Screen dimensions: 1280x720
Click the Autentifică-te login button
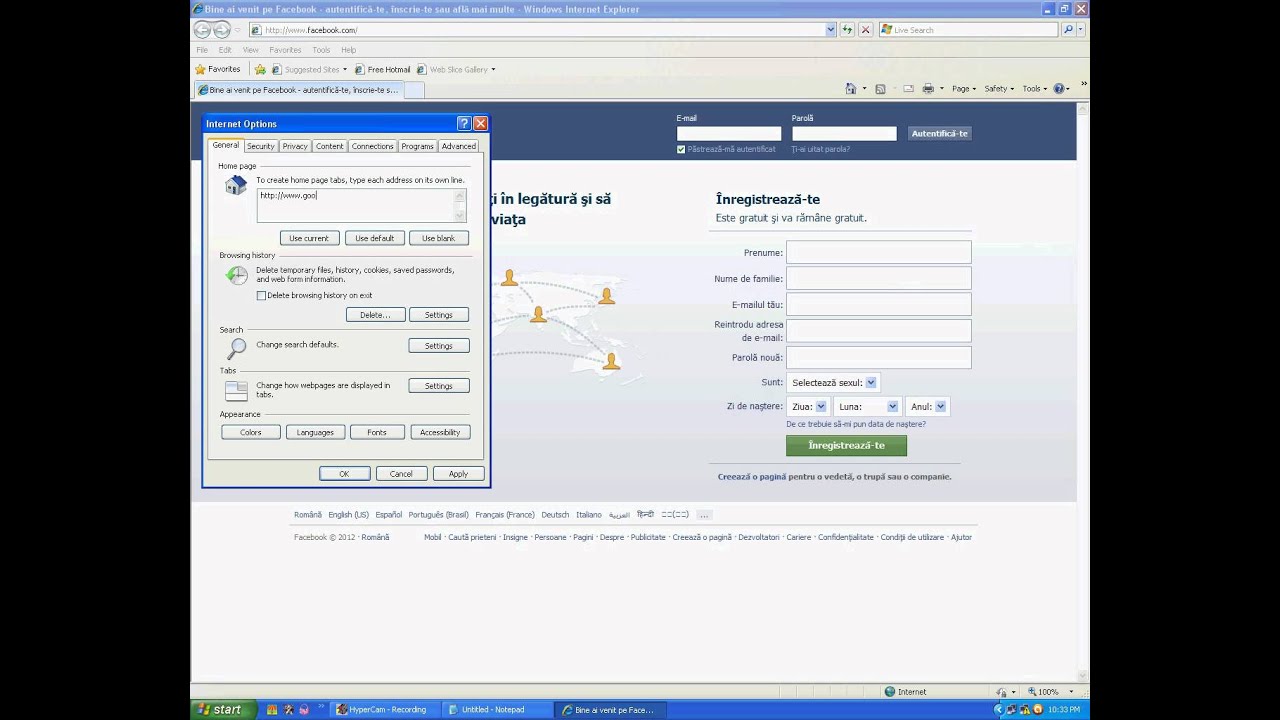pyautogui.click(x=939, y=133)
